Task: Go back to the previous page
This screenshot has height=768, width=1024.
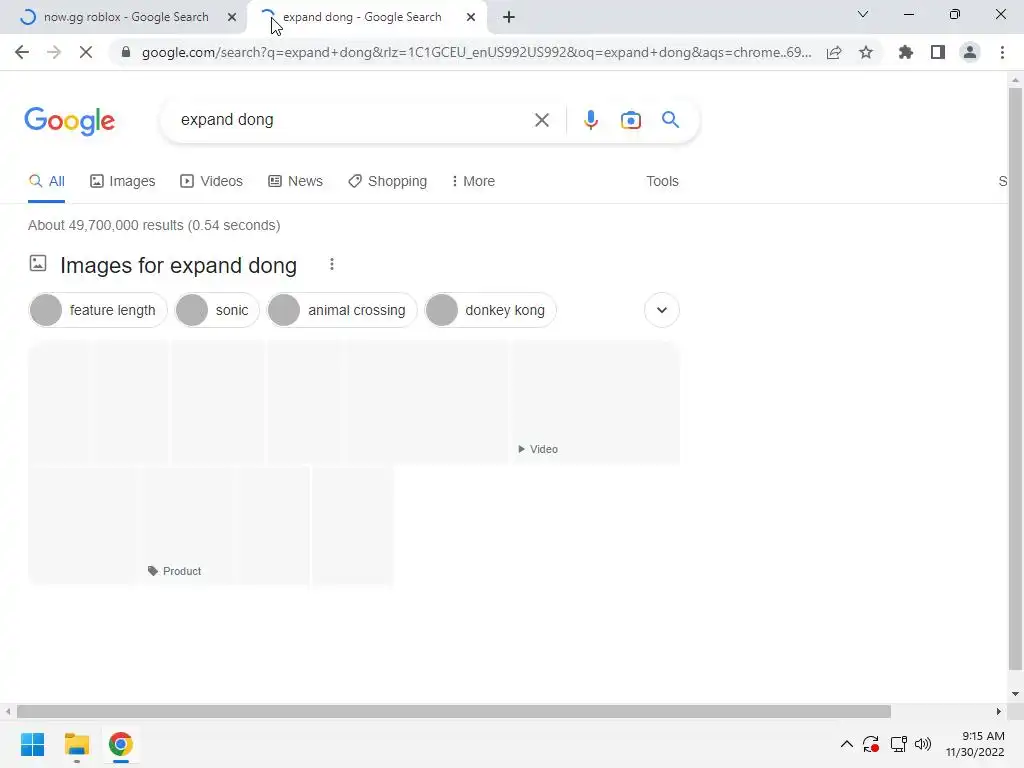Action: click(x=22, y=52)
